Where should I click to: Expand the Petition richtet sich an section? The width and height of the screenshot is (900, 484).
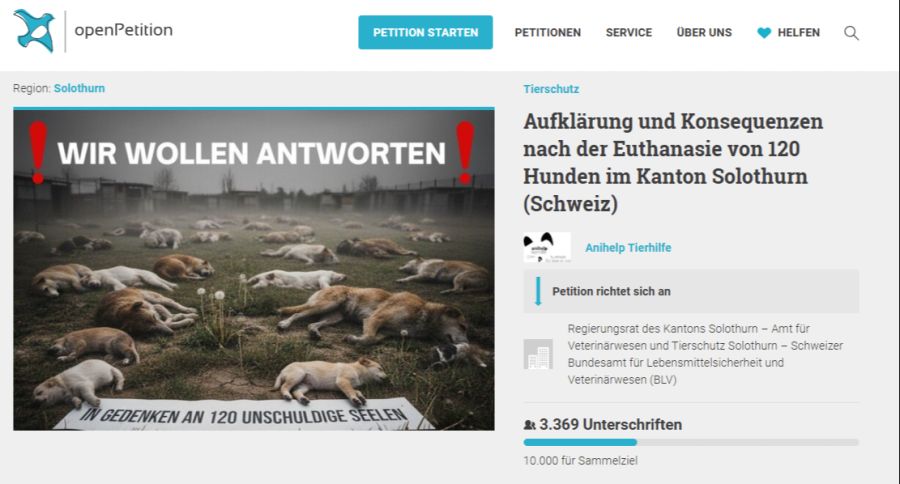click(x=691, y=291)
